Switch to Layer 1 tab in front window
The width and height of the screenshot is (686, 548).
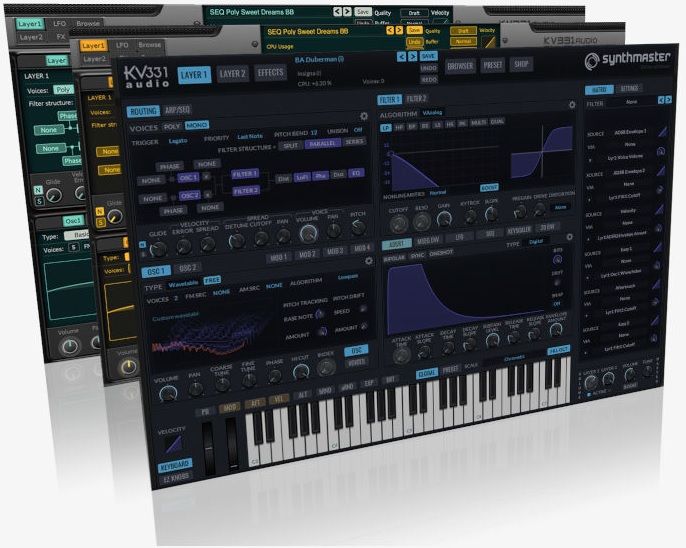[x=194, y=75]
